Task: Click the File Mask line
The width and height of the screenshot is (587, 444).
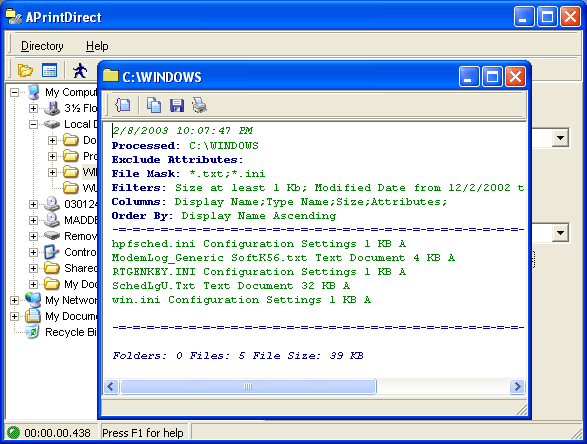Action: (x=188, y=174)
